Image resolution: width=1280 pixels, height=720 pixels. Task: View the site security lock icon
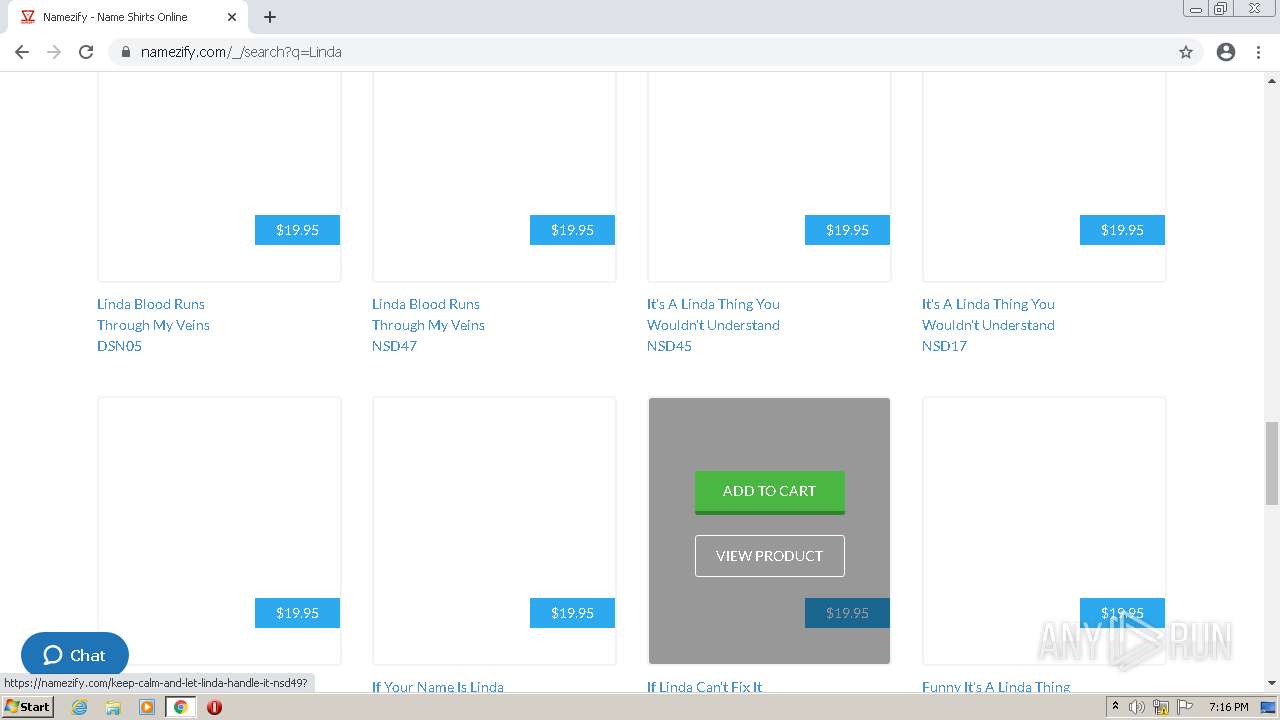click(126, 52)
